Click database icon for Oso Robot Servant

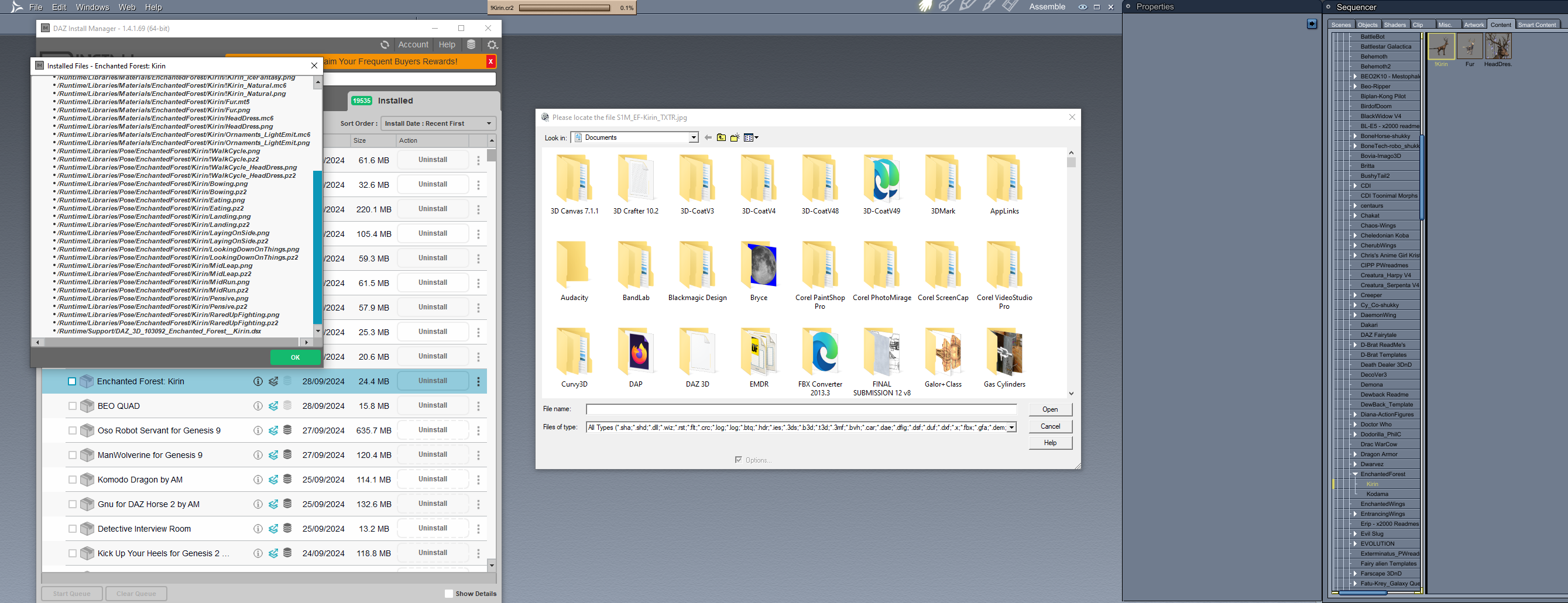pos(287,430)
